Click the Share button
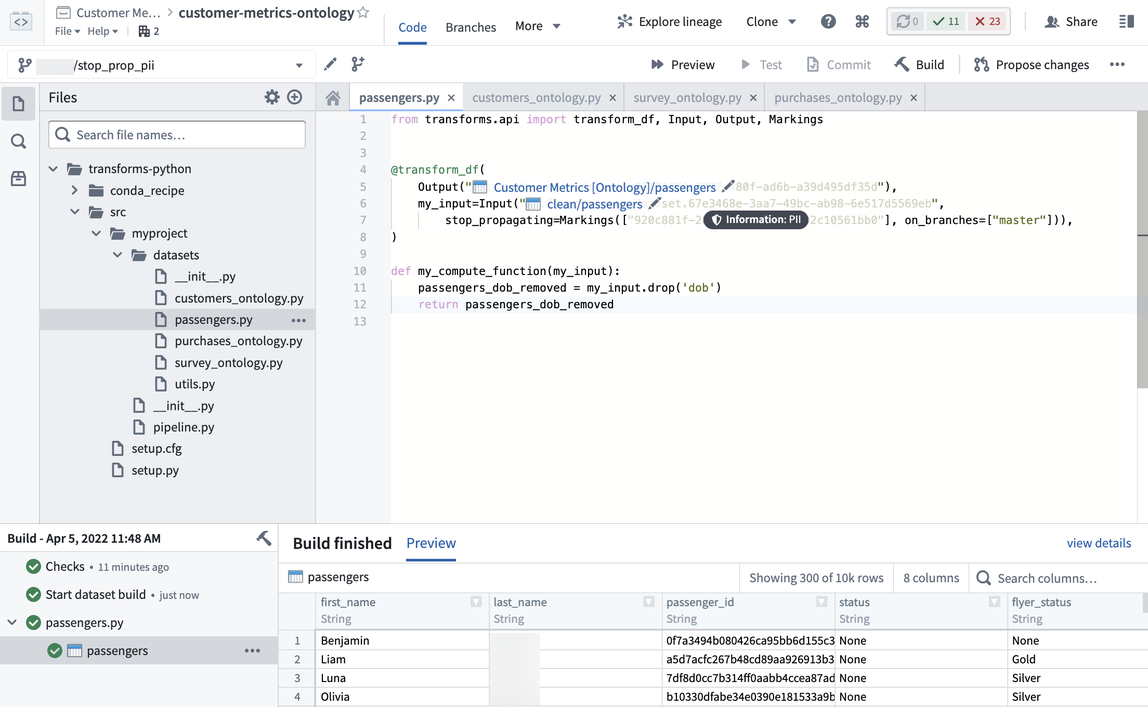This screenshot has height=707, width=1148. coord(1070,21)
